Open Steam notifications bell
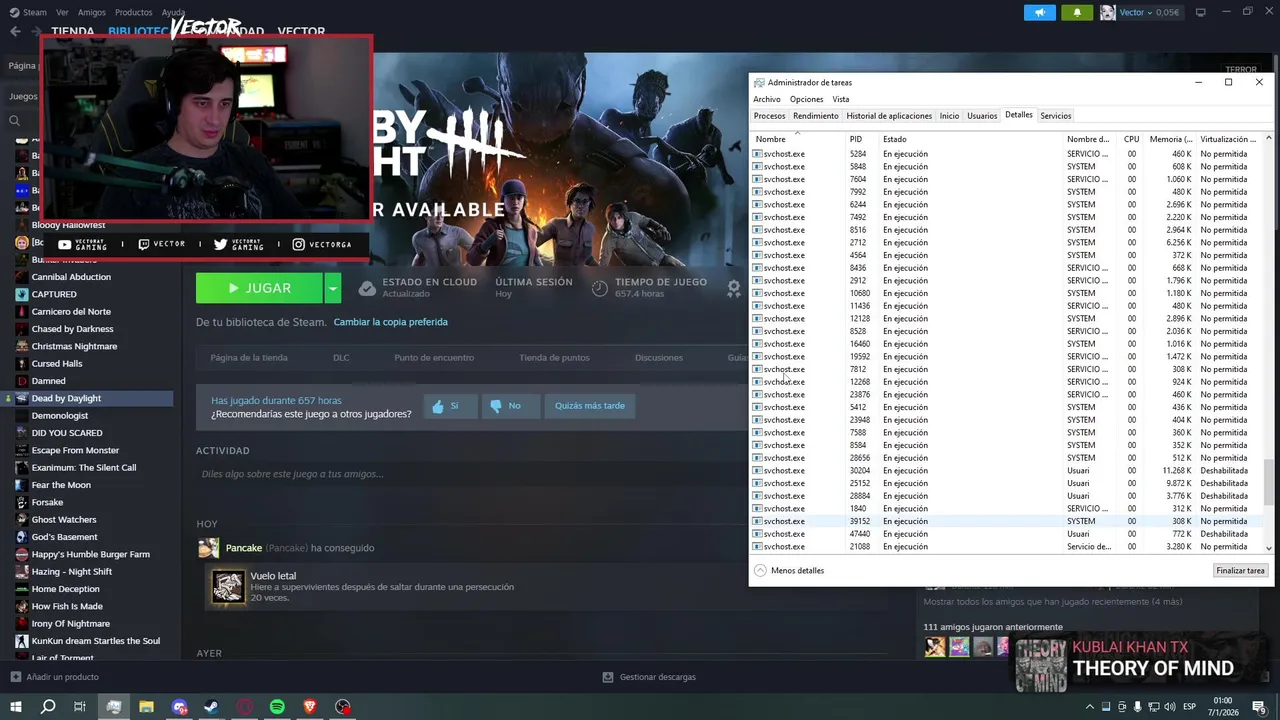Screen dimensions: 1280x720 click(1077, 12)
